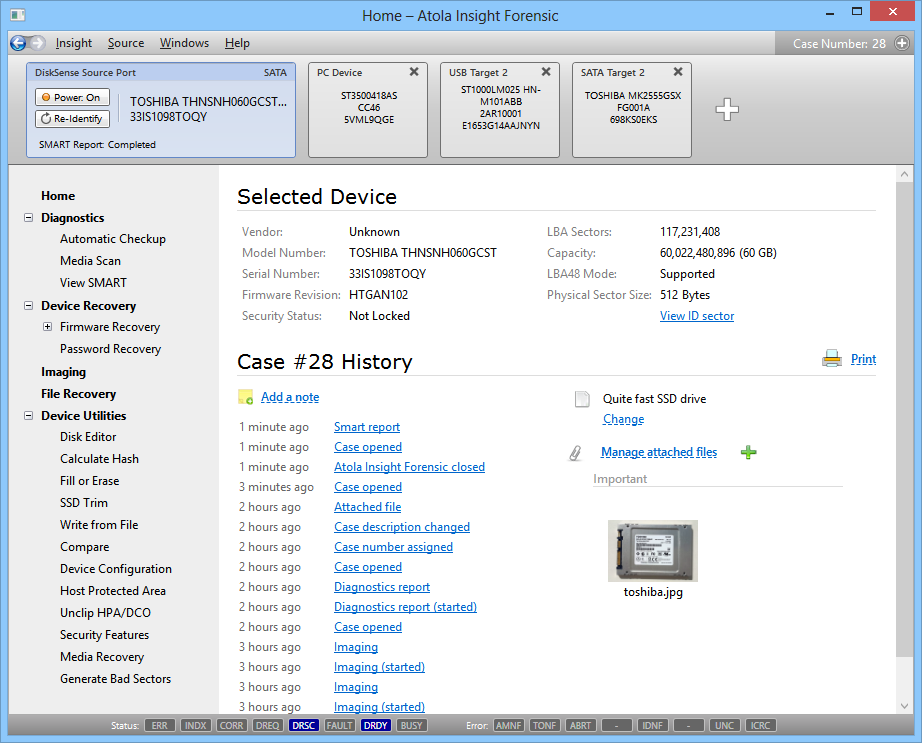Click the DRDY status indicator
The image size is (922, 743).
376,725
